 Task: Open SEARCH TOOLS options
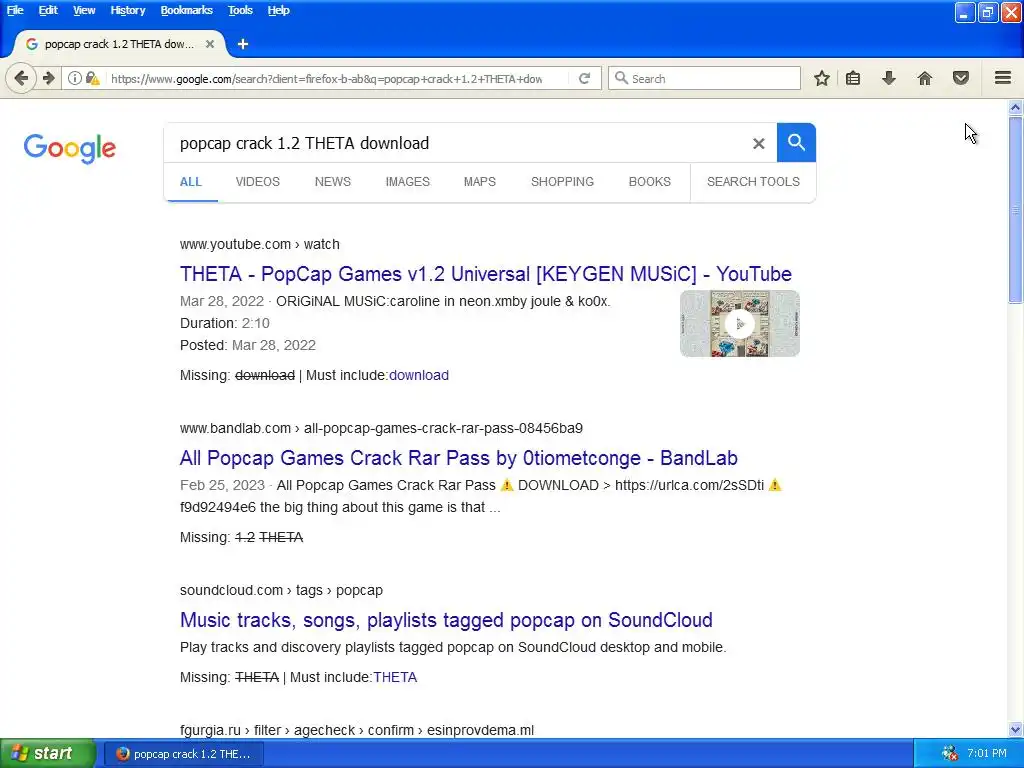[x=753, y=182]
